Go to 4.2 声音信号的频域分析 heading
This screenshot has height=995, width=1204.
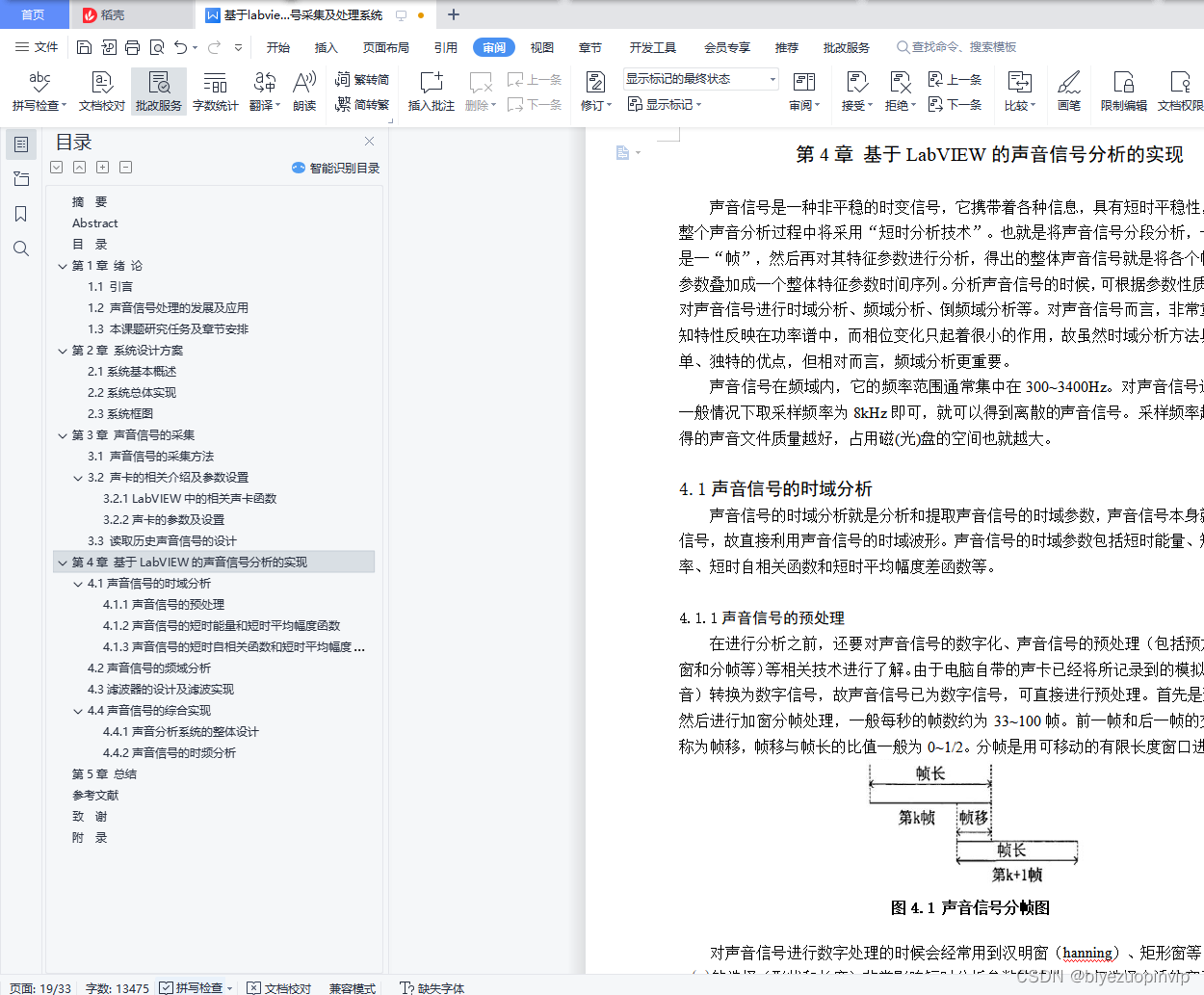[149, 668]
